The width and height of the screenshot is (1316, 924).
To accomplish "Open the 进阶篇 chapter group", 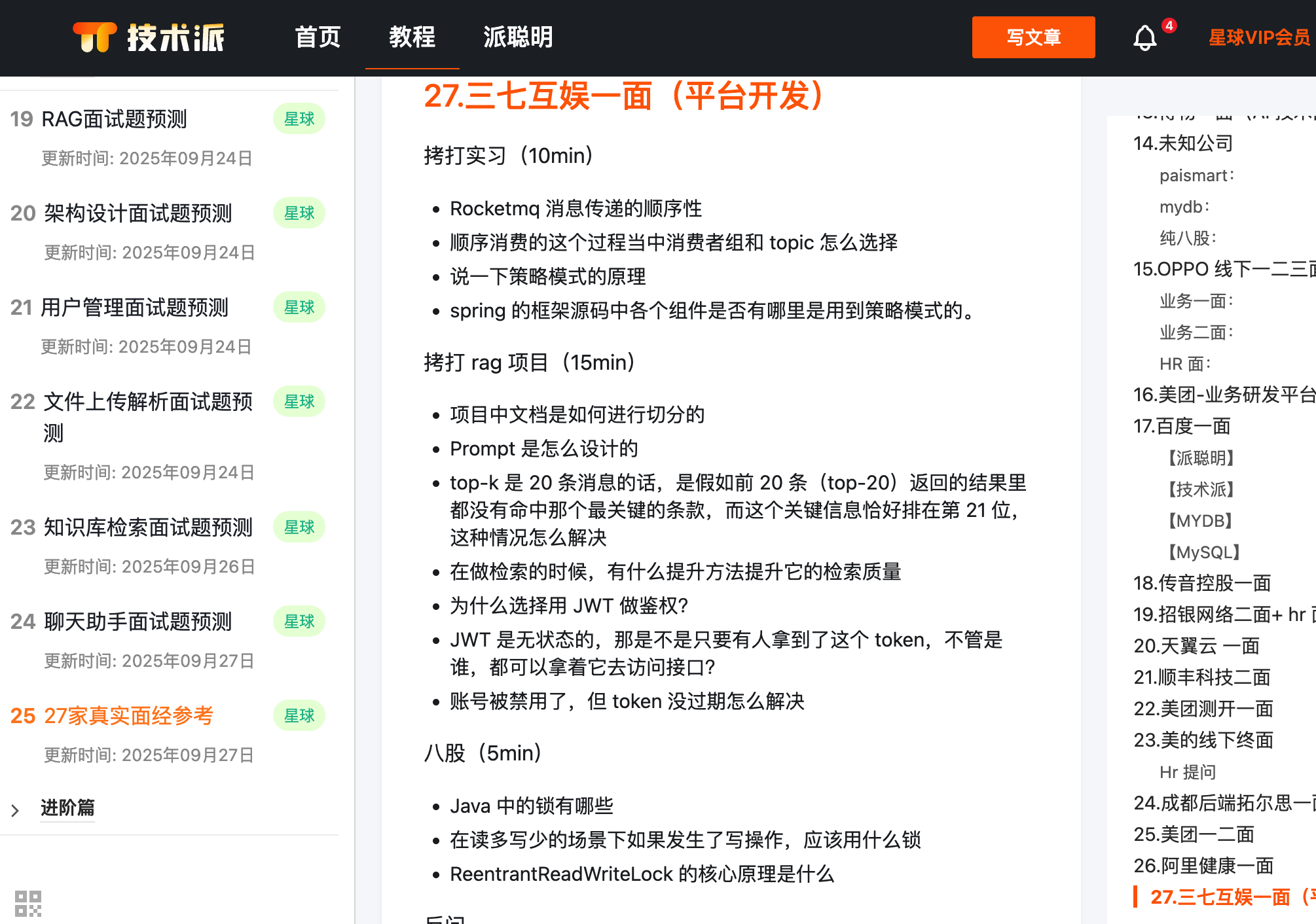I will point(67,808).
